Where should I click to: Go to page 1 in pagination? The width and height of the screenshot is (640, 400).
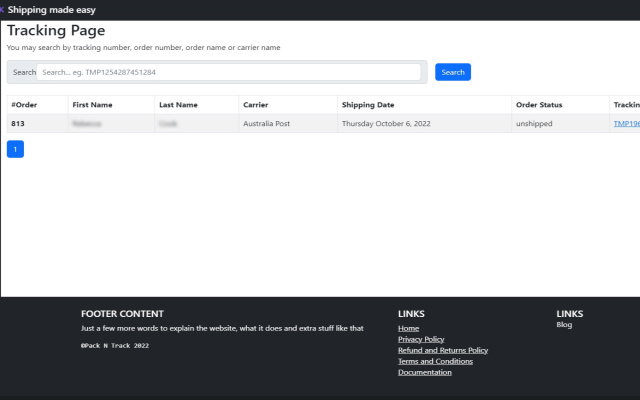(x=15, y=149)
